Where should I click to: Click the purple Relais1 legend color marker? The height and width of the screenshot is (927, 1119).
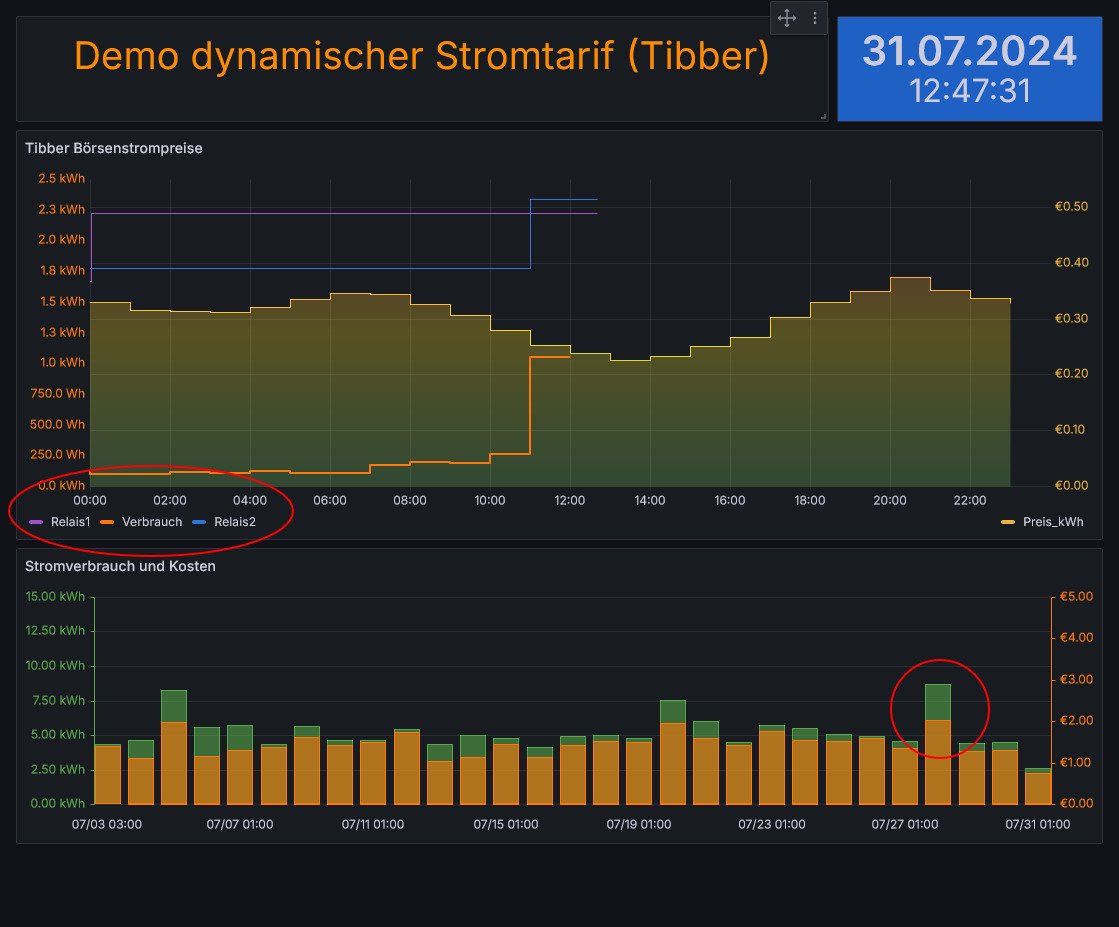pyautogui.click(x=37, y=522)
